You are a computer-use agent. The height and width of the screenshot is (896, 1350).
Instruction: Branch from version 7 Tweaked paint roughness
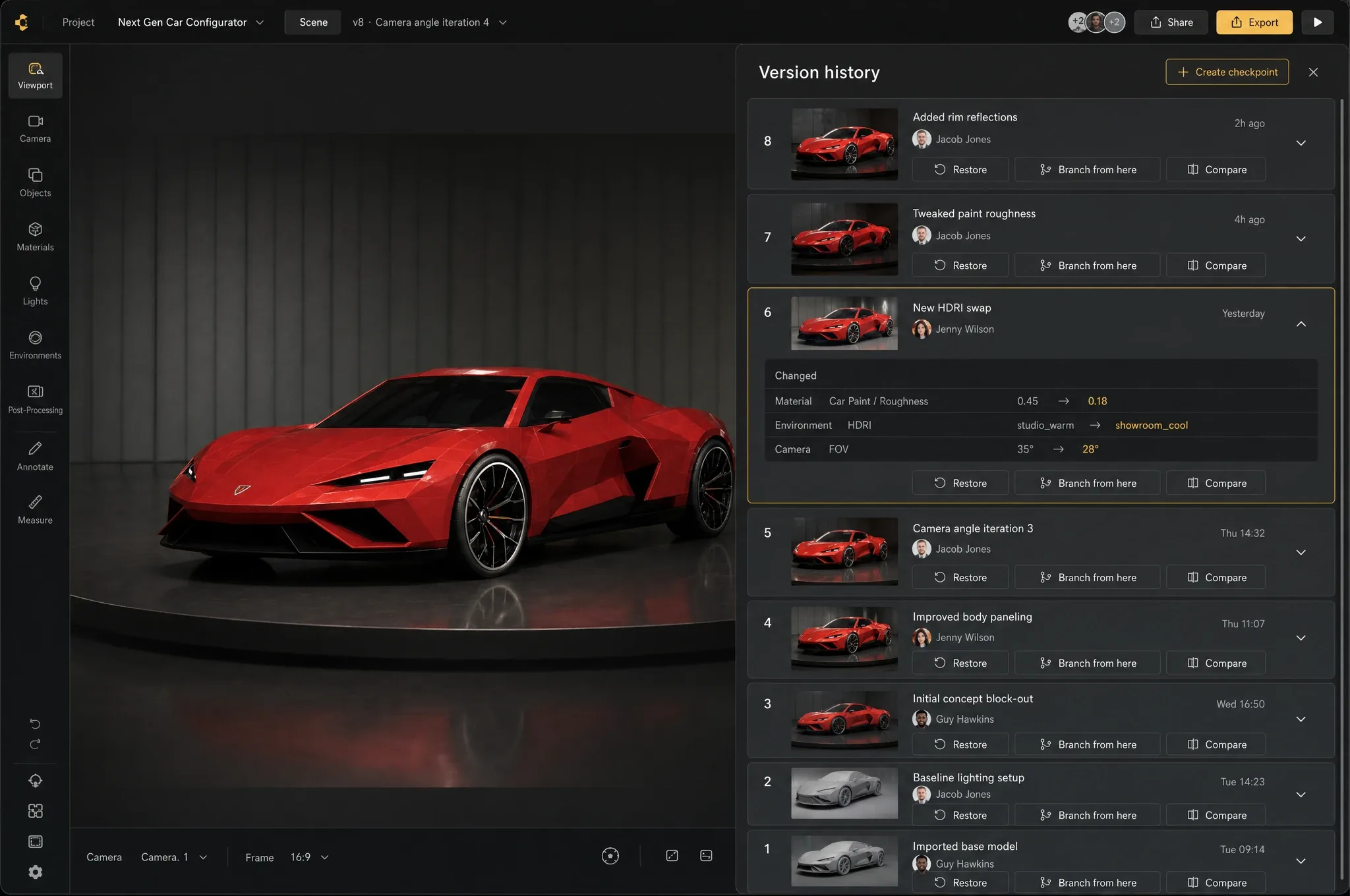1087,266
